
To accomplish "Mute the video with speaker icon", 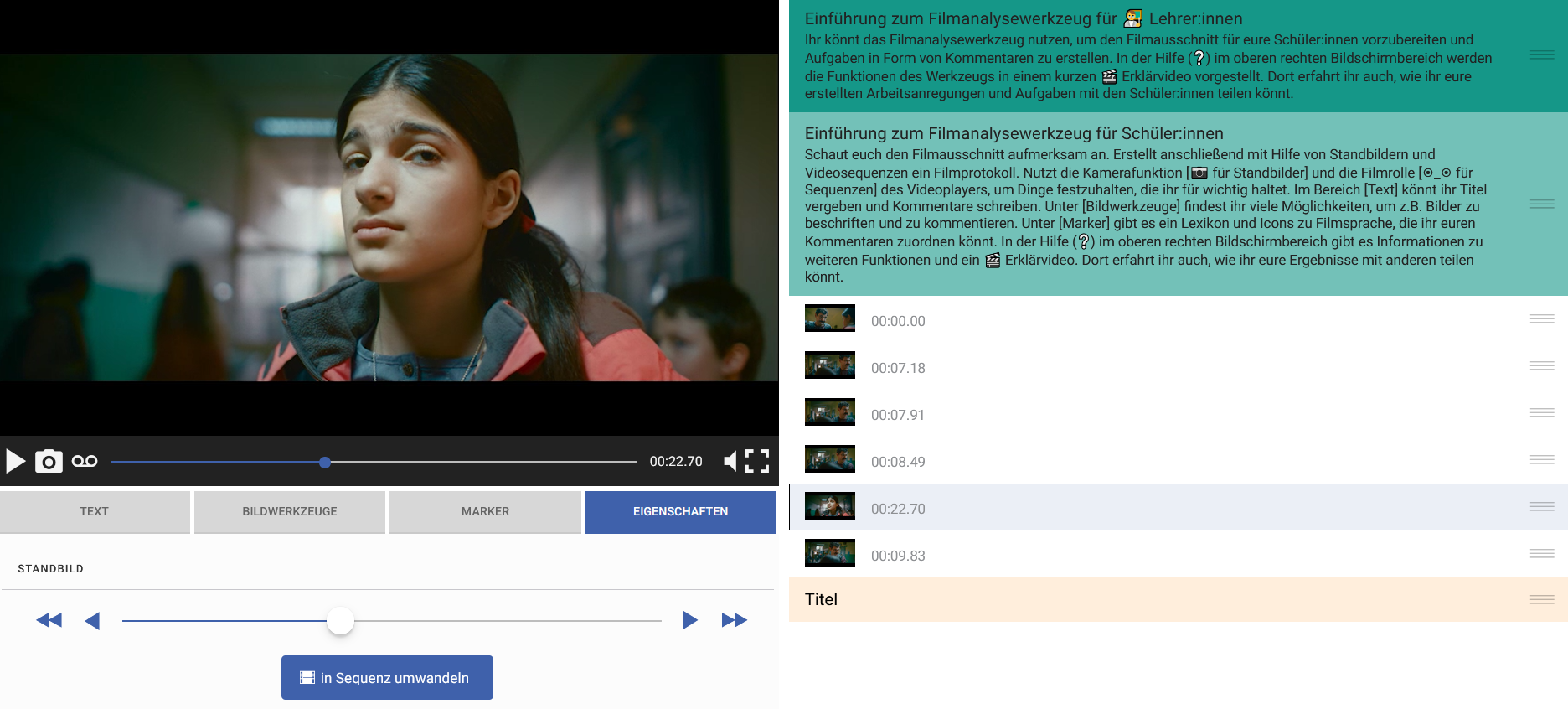I will [x=730, y=461].
